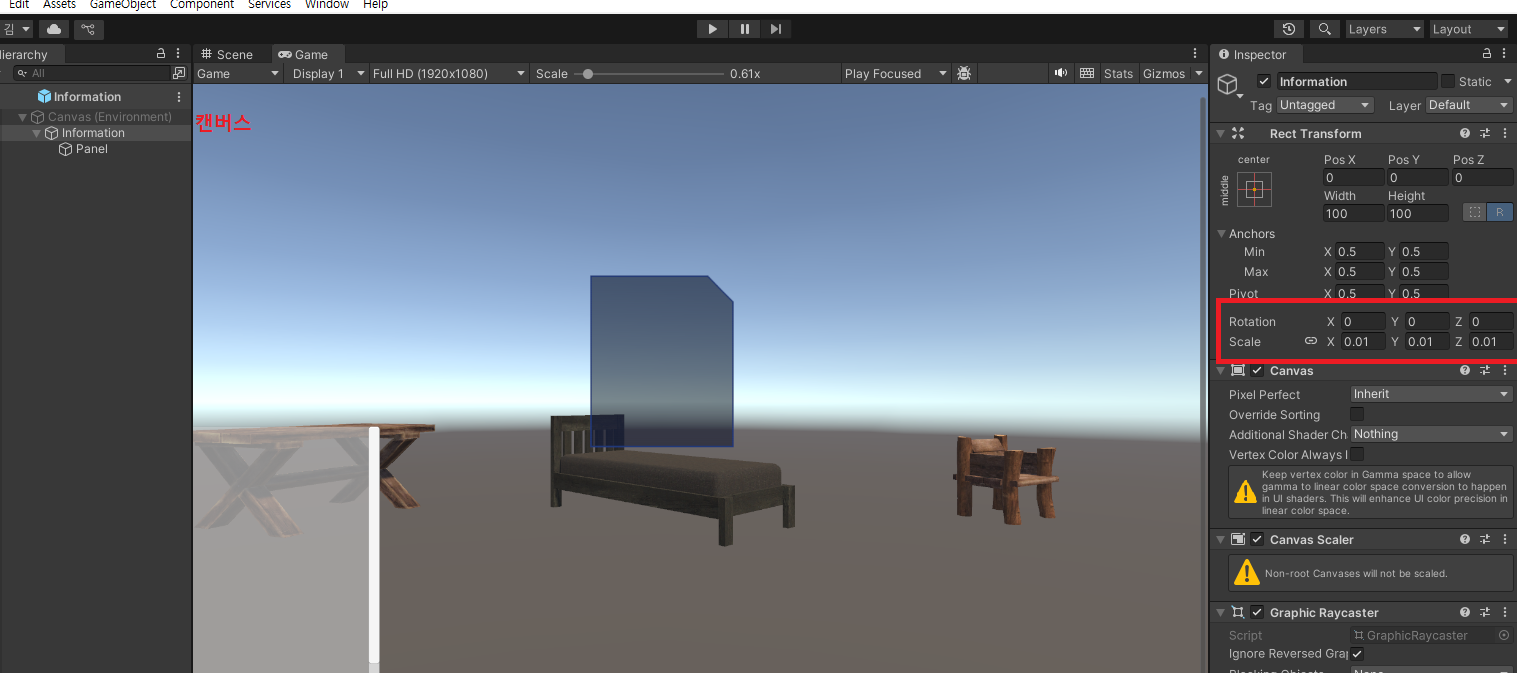Open the Services menu
The height and width of the screenshot is (673, 1517).
269,5
